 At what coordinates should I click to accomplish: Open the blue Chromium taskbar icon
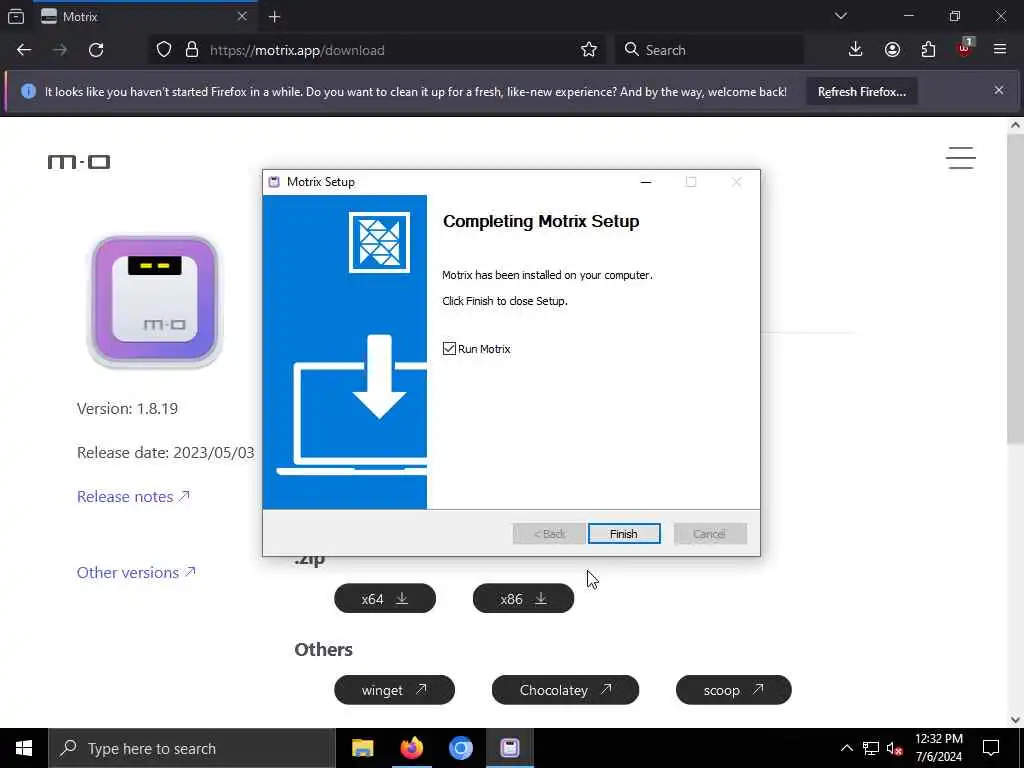click(x=460, y=748)
